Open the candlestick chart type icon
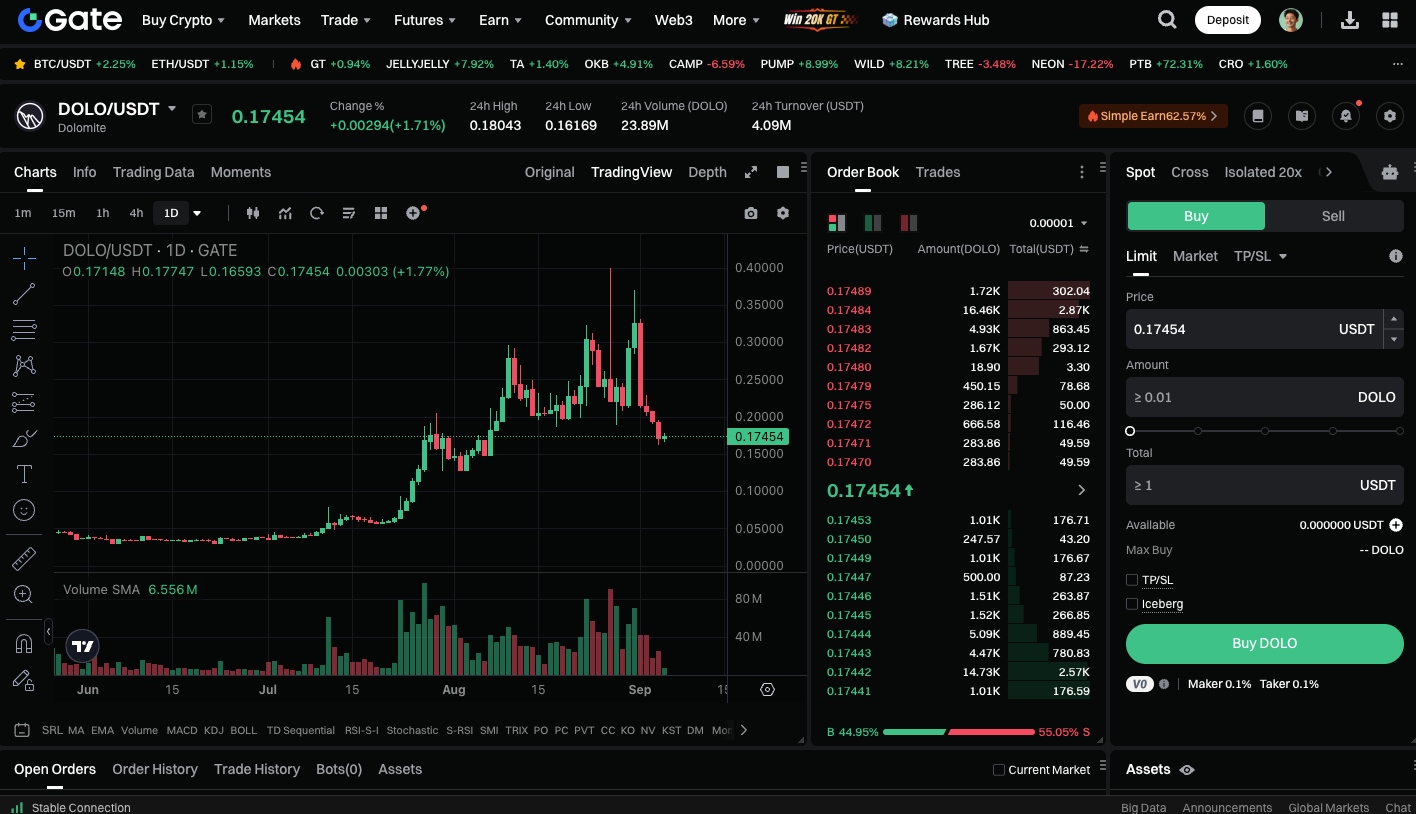Viewport: 1416px width, 814px height. [x=252, y=213]
